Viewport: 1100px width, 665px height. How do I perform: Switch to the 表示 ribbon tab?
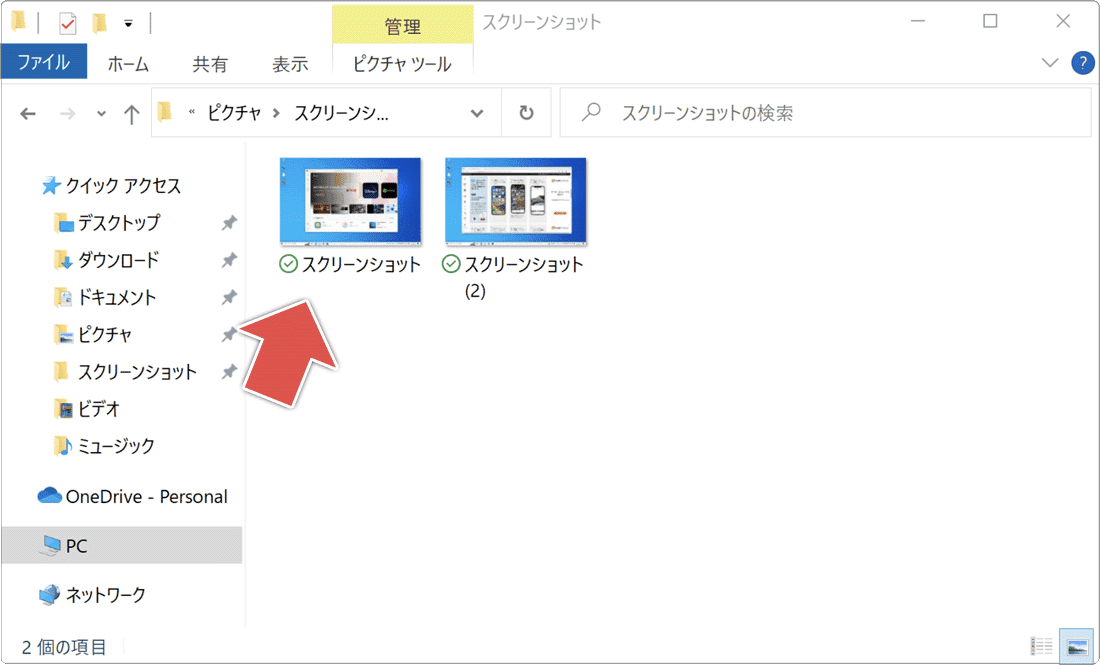[x=289, y=64]
